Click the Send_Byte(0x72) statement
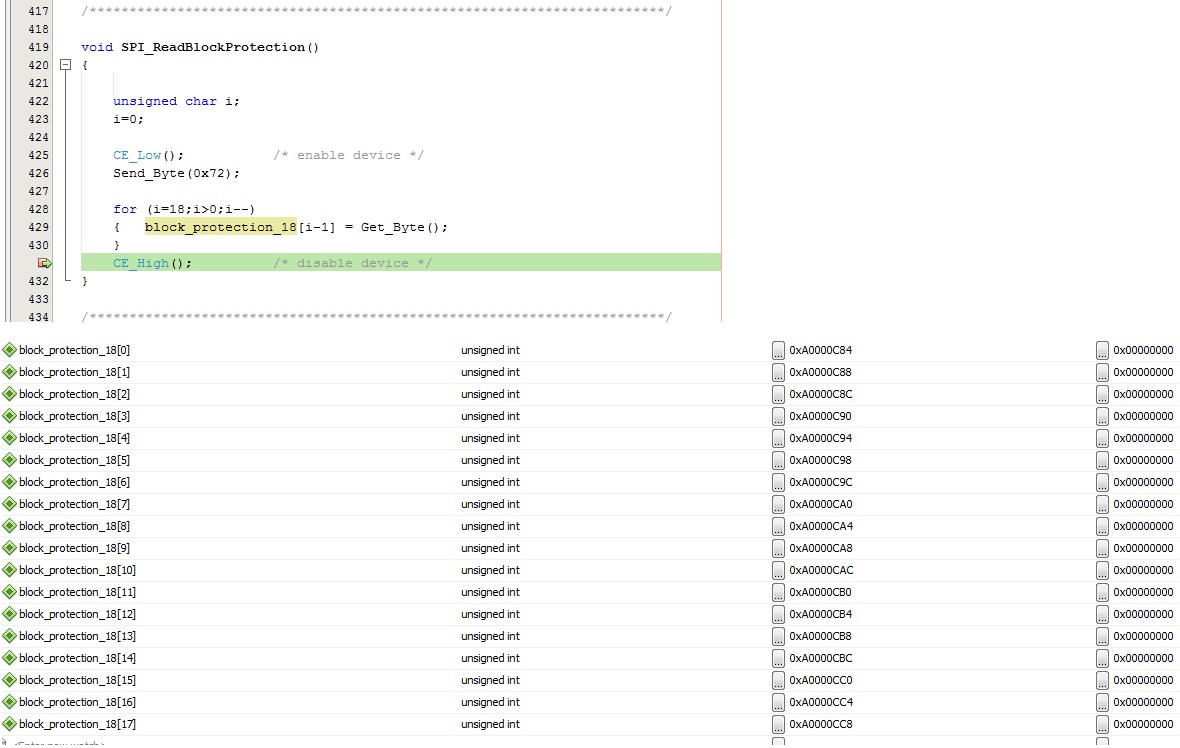 (x=176, y=173)
